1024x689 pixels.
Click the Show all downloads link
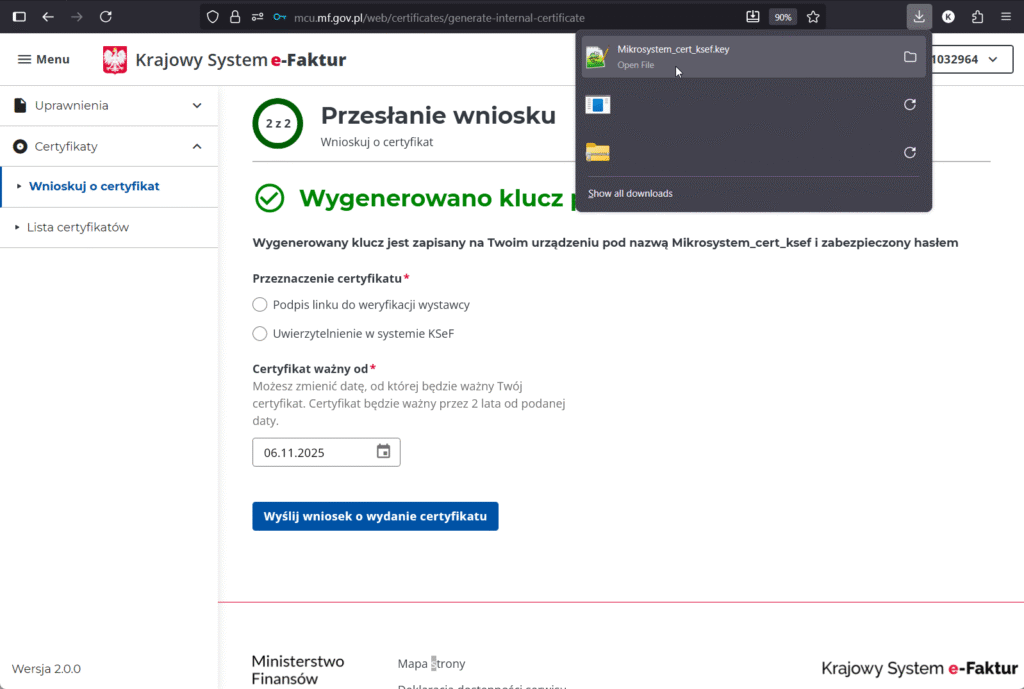pos(630,193)
